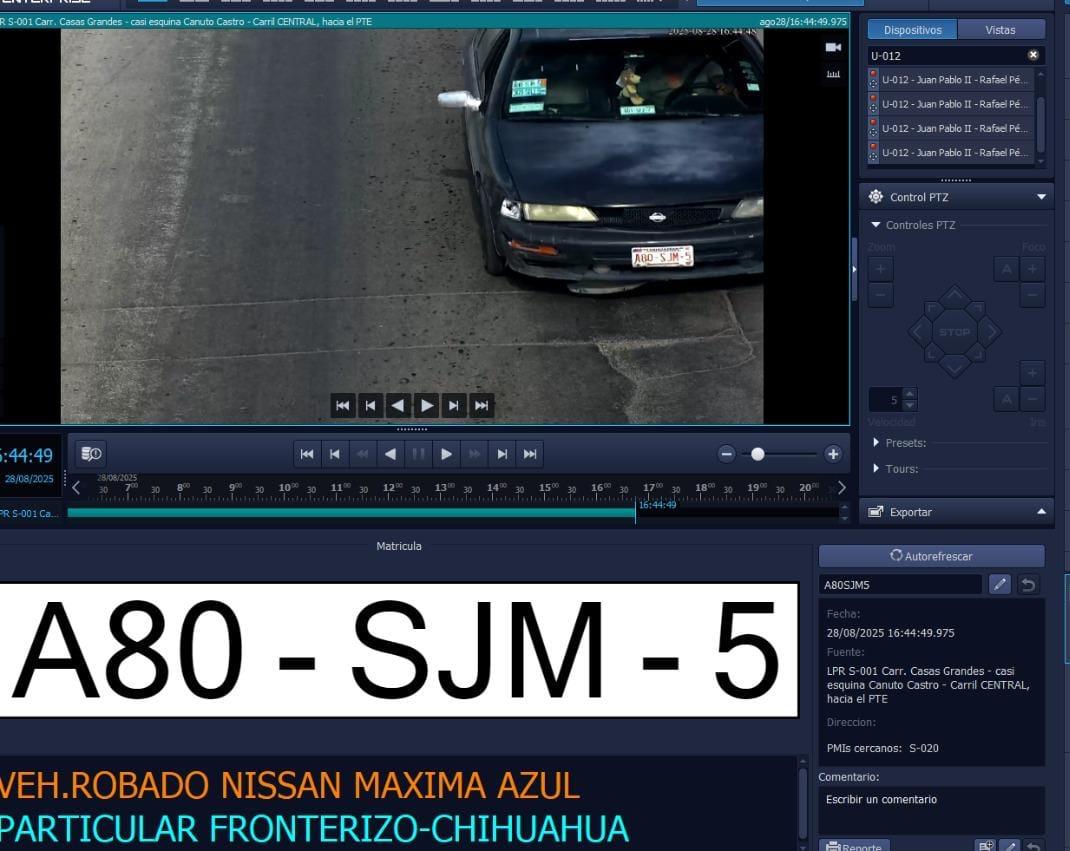Clear the U-012 device search text
Viewport: 1070px width, 851px height.
[x=1033, y=55]
